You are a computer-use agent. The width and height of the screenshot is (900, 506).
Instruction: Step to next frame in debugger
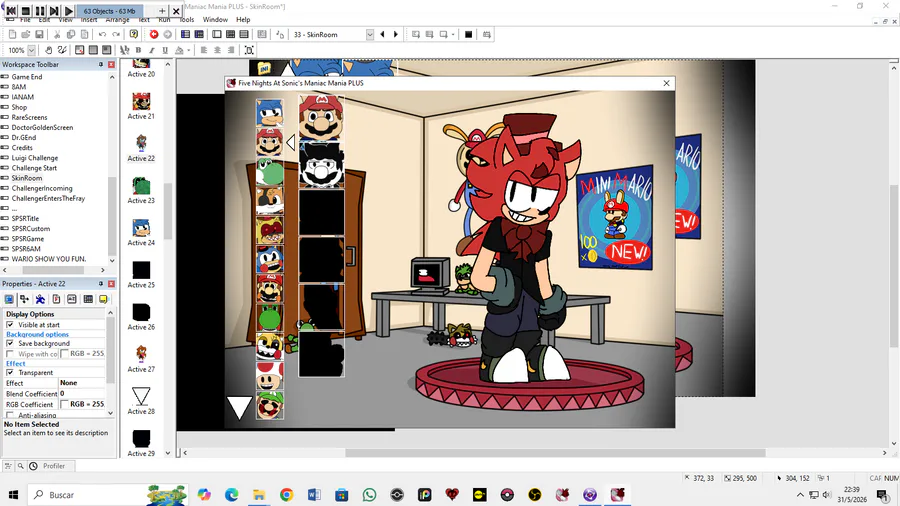54,11
